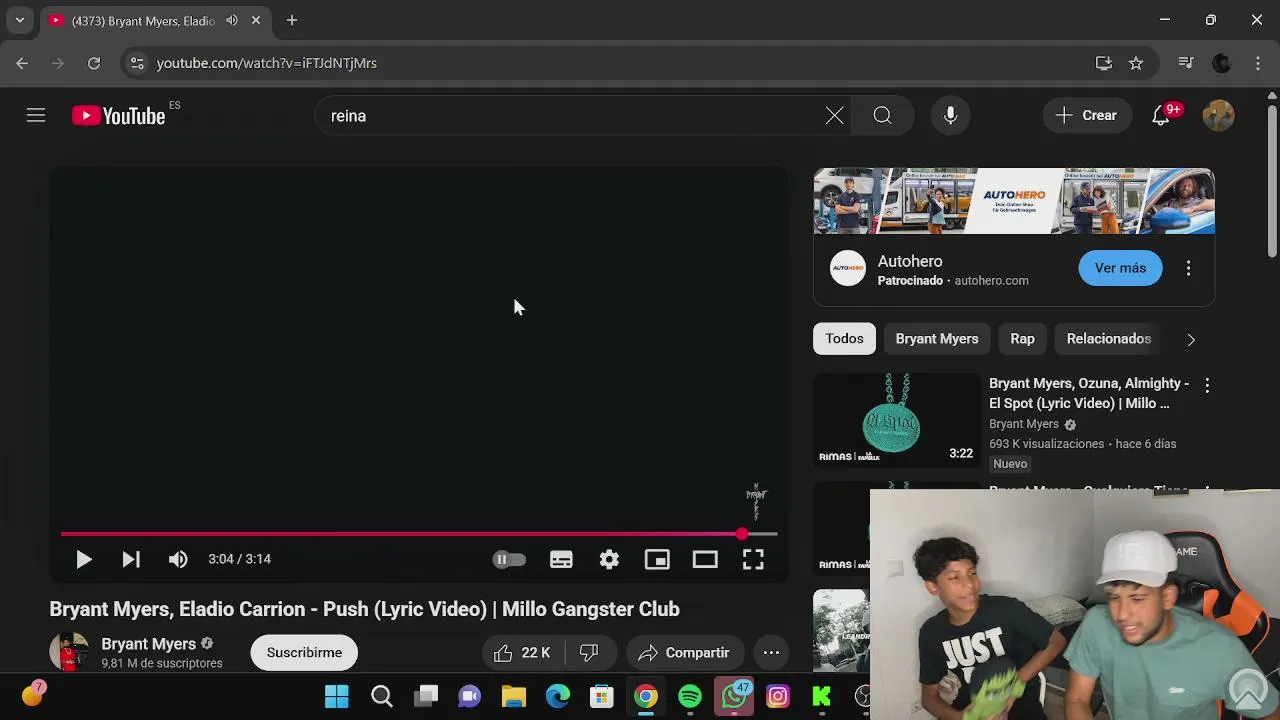Open Bryant Myers channel name link
The width and height of the screenshot is (1280, 720).
pyautogui.click(x=148, y=644)
